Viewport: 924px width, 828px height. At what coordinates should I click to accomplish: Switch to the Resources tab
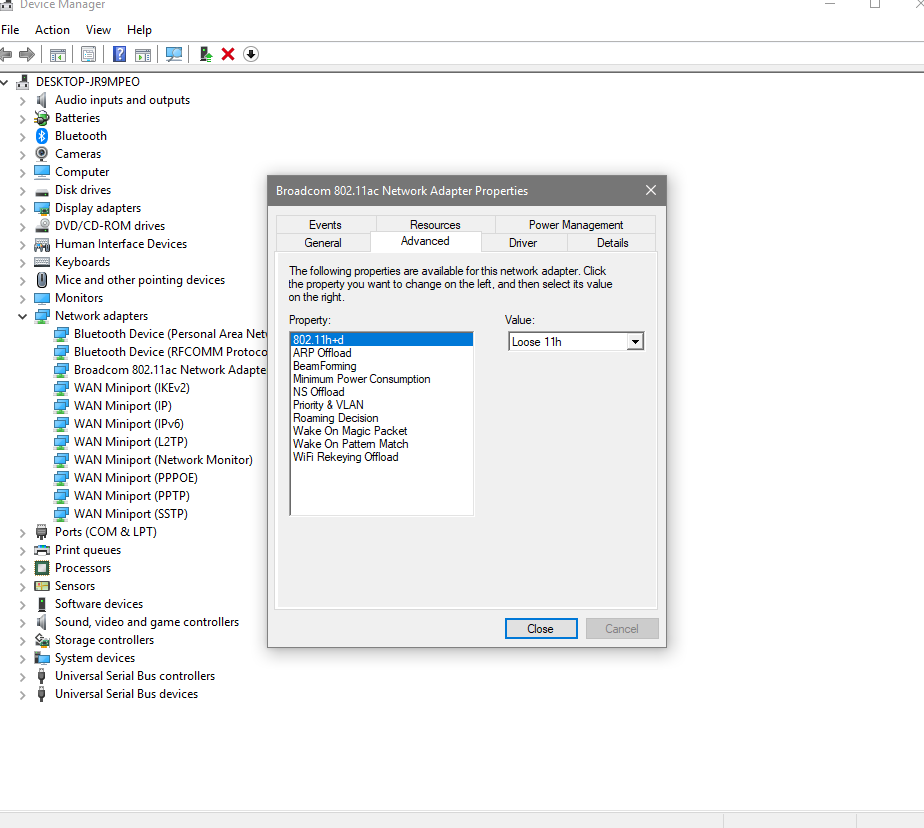435,225
